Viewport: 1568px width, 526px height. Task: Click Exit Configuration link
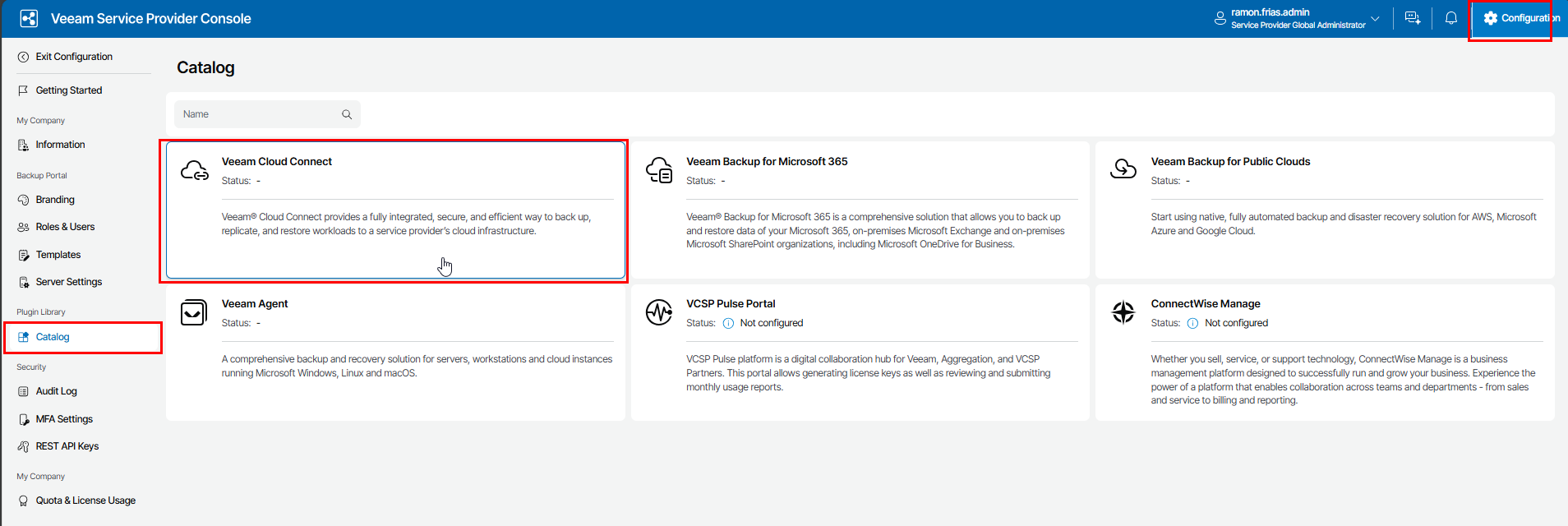pos(73,57)
